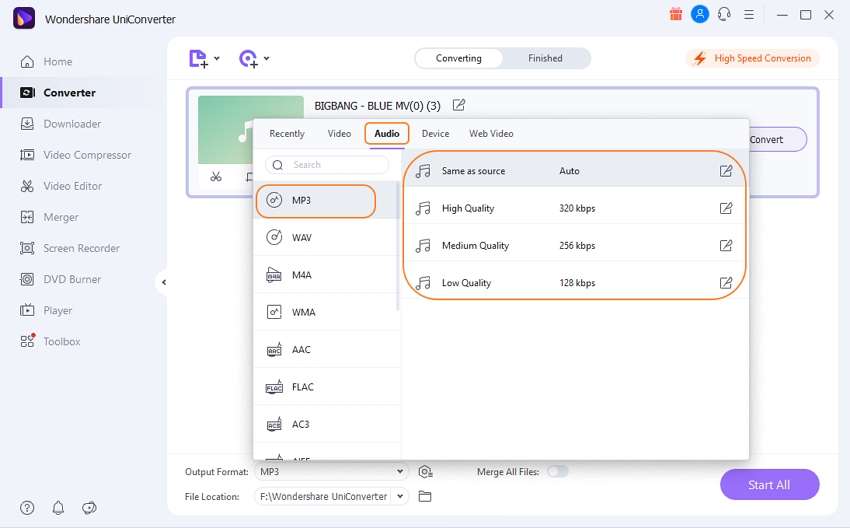Select the Same as source preset

pyautogui.click(x=575, y=171)
